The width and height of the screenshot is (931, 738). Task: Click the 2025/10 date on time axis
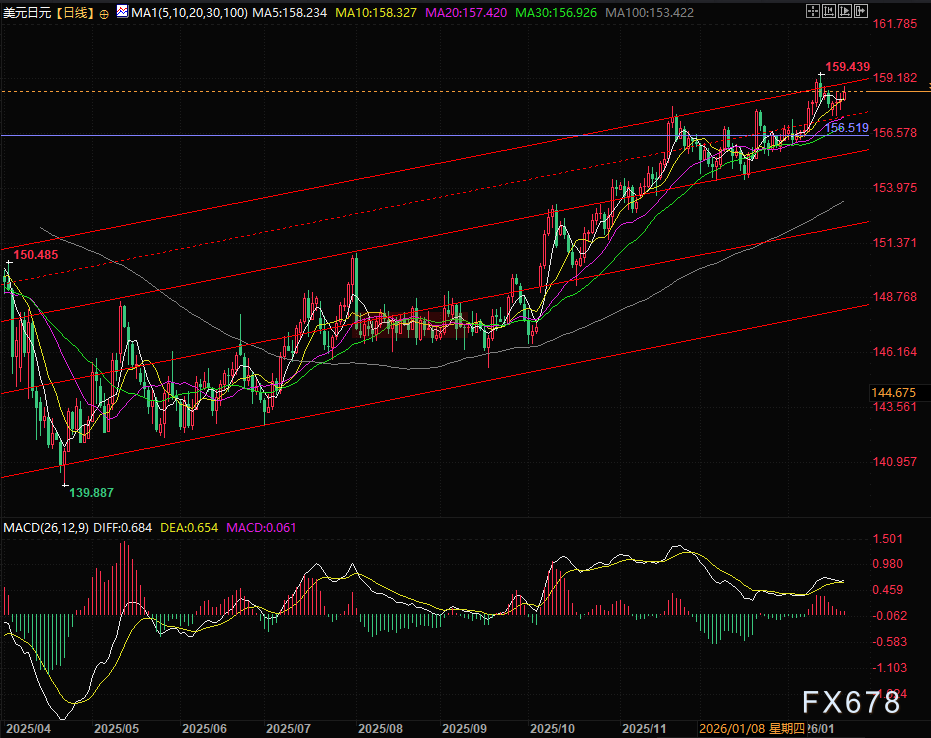(552, 730)
